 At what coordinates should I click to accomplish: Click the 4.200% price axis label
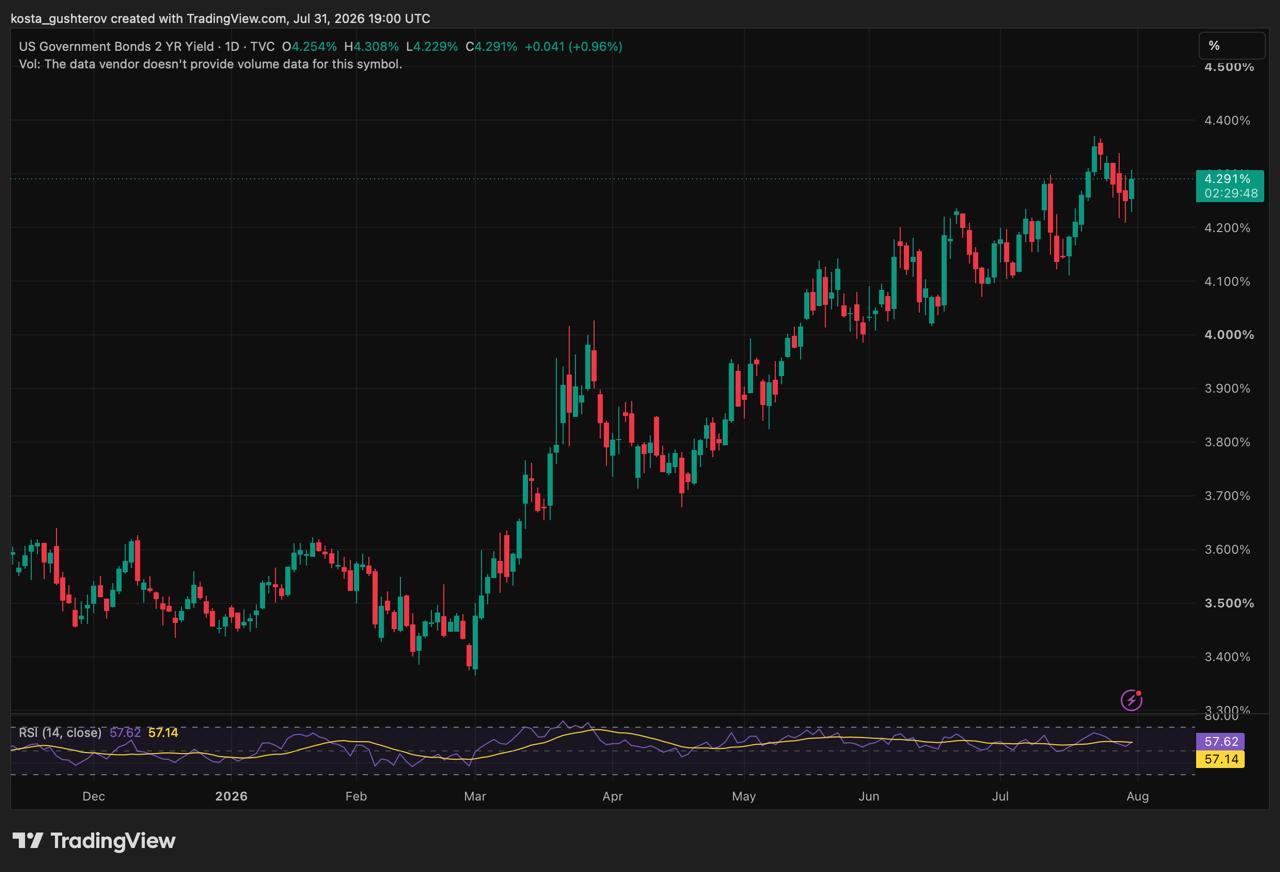pos(1229,228)
